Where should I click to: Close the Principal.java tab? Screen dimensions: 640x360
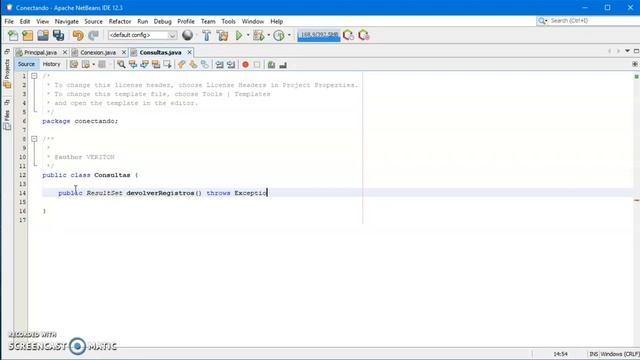point(64,52)
